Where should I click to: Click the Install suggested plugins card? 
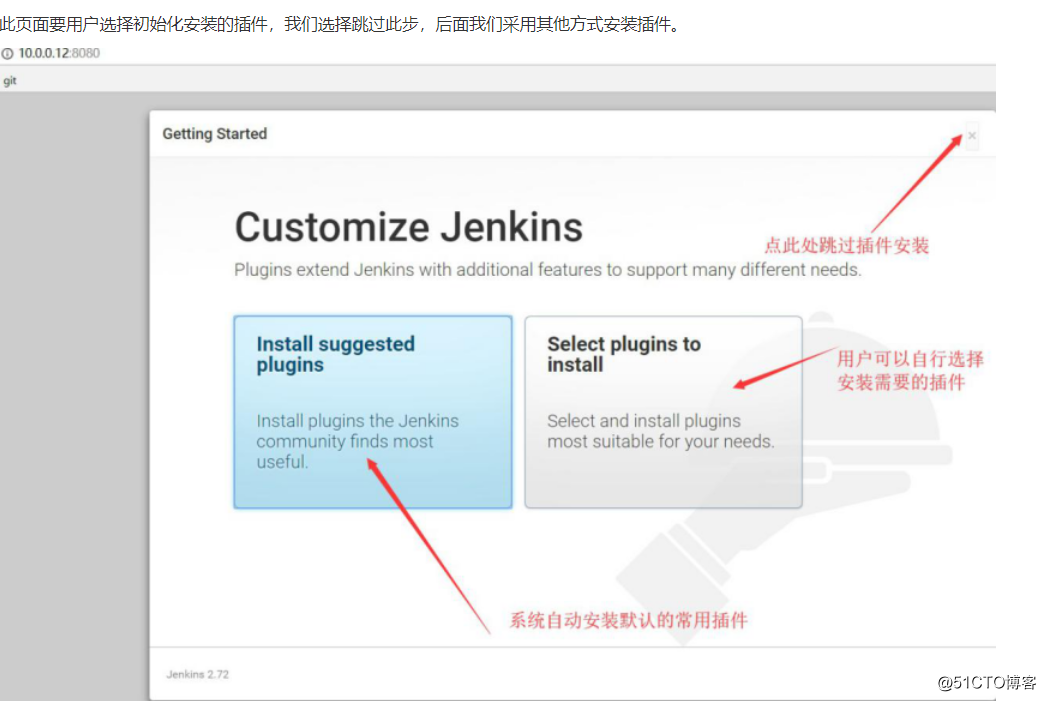[373, 412]
